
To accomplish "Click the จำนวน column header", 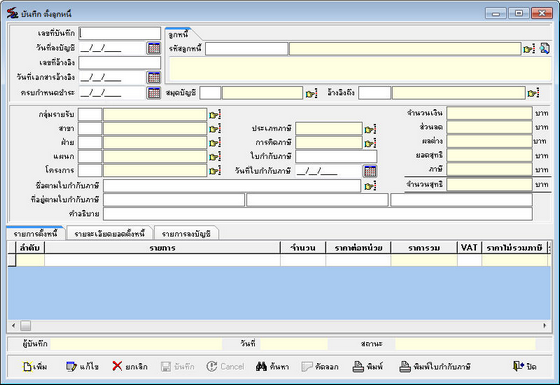I will [303, 248].
